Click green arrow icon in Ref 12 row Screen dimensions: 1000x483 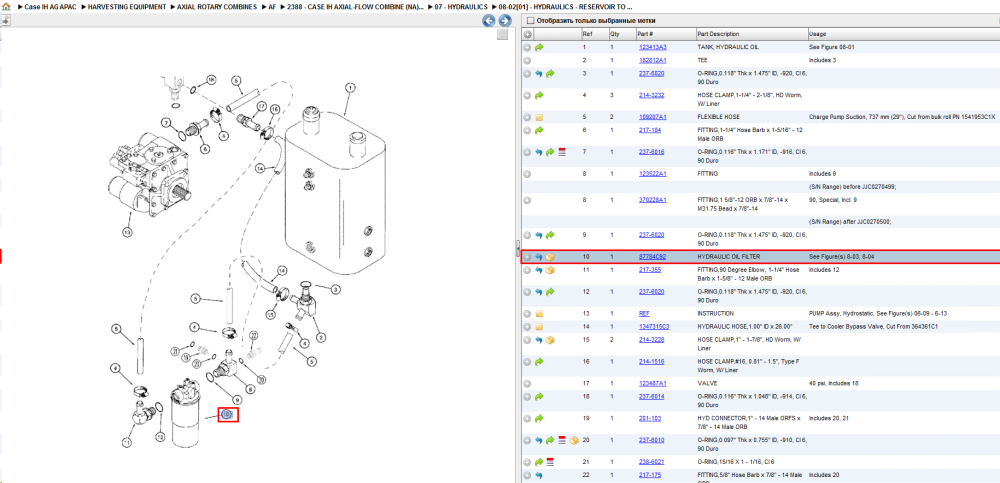550,292
